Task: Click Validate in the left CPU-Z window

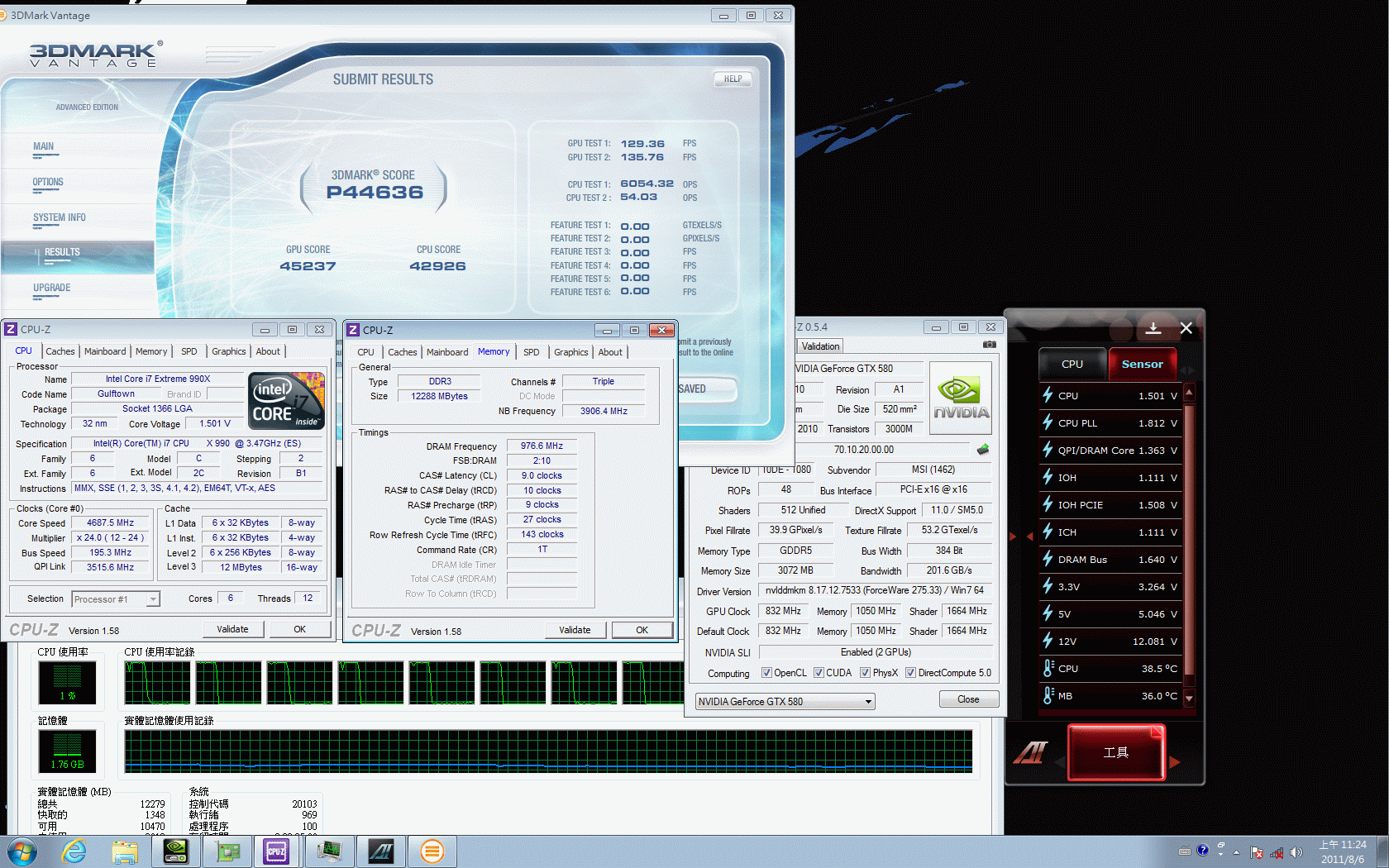Action: pos(232,629)
